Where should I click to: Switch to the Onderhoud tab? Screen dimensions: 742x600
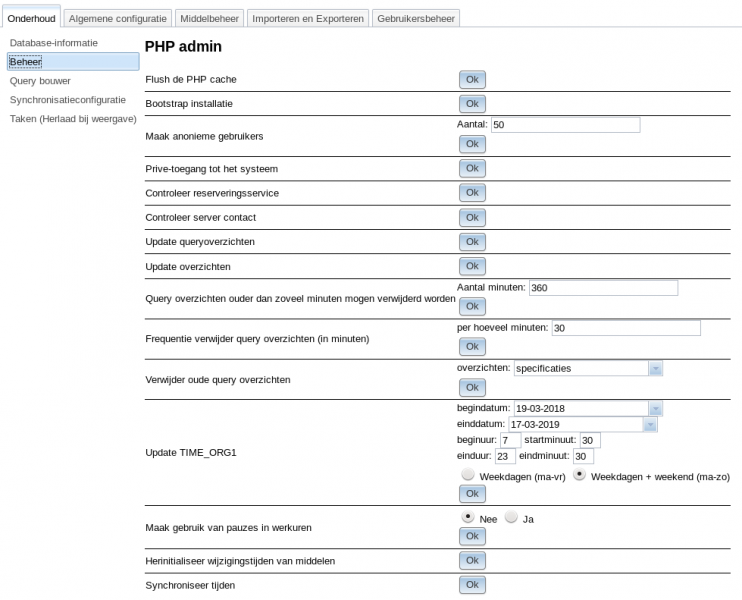31,18
